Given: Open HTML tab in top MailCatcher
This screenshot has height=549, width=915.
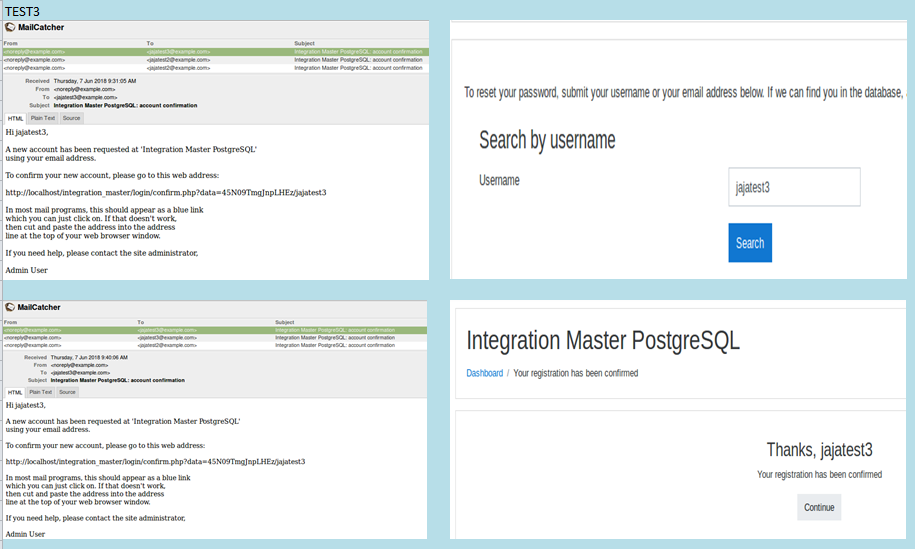Looking at the screenshot, I should coord(15,118).
